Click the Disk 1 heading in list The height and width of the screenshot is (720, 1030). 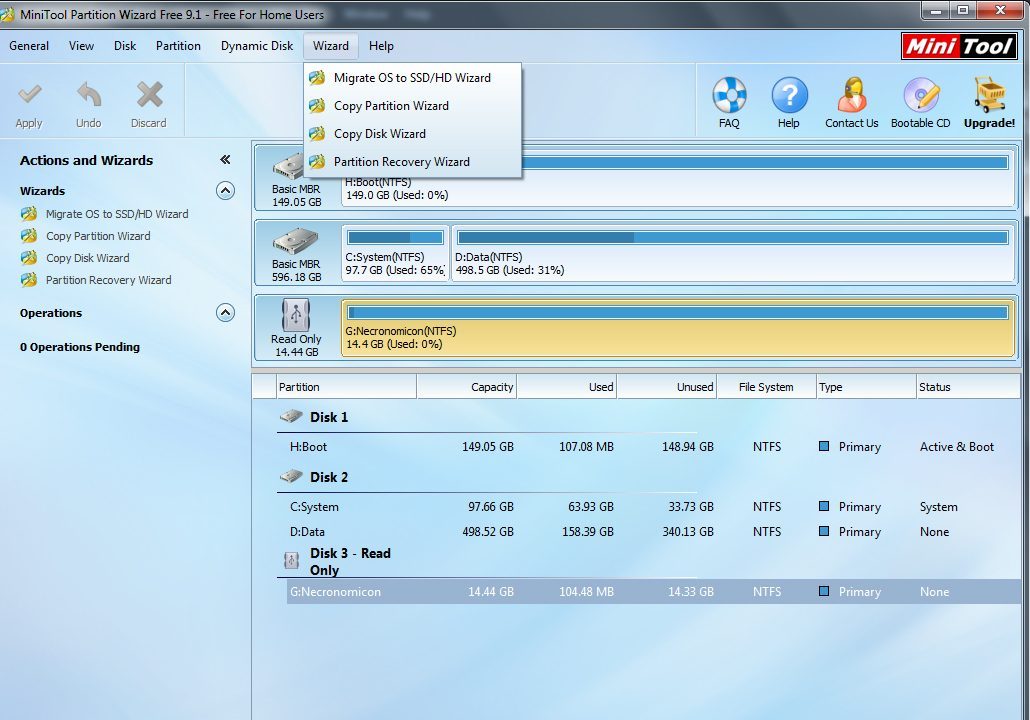pyautogui.click(x=329, y=417)
